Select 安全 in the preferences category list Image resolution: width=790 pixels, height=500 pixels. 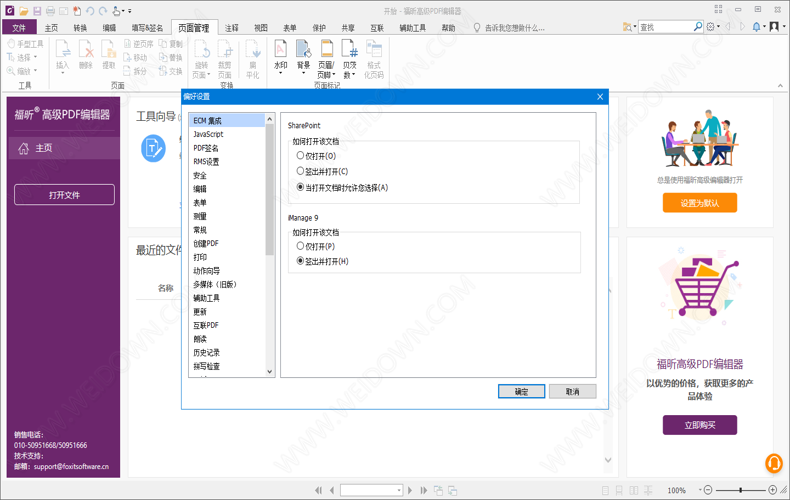201,175
